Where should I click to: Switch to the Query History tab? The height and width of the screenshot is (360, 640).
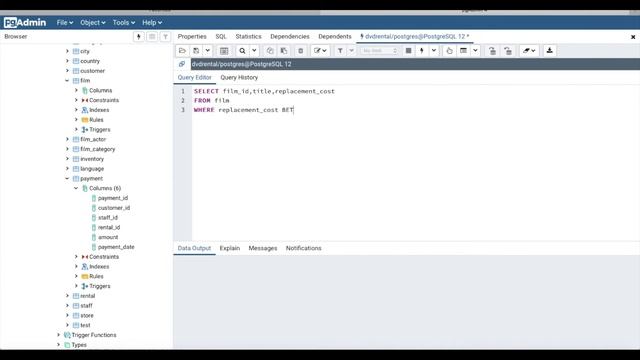239,78
